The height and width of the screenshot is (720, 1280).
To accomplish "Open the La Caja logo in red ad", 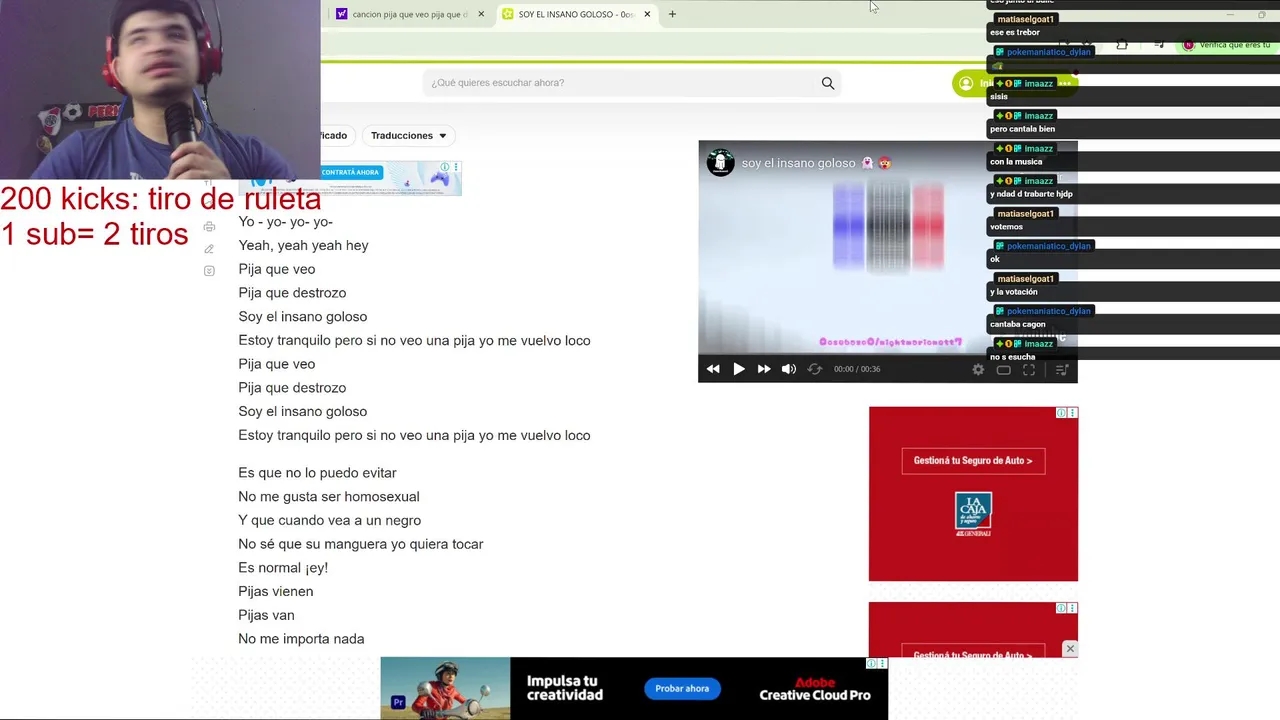I will [x=973, y=514].
